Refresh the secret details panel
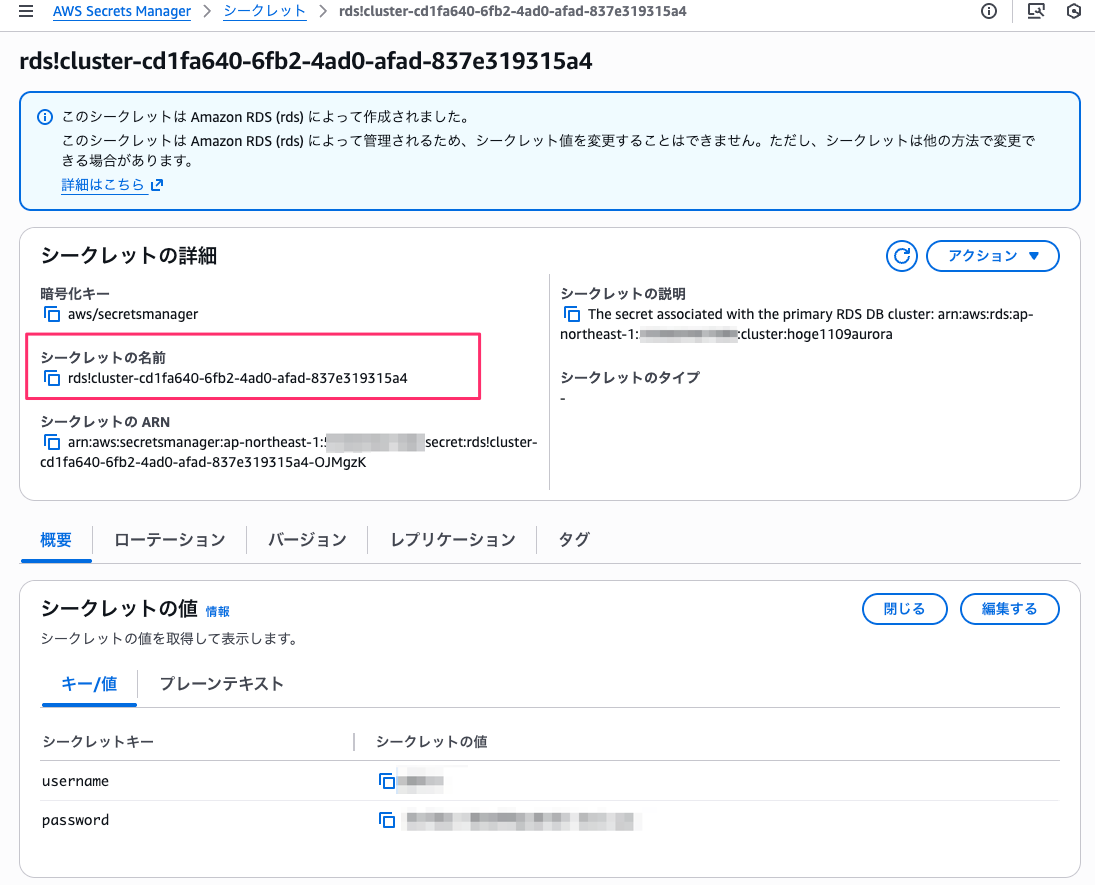The width and height of the screenshot is (1095, 885). pyautogui.click(x=901, y=256)
